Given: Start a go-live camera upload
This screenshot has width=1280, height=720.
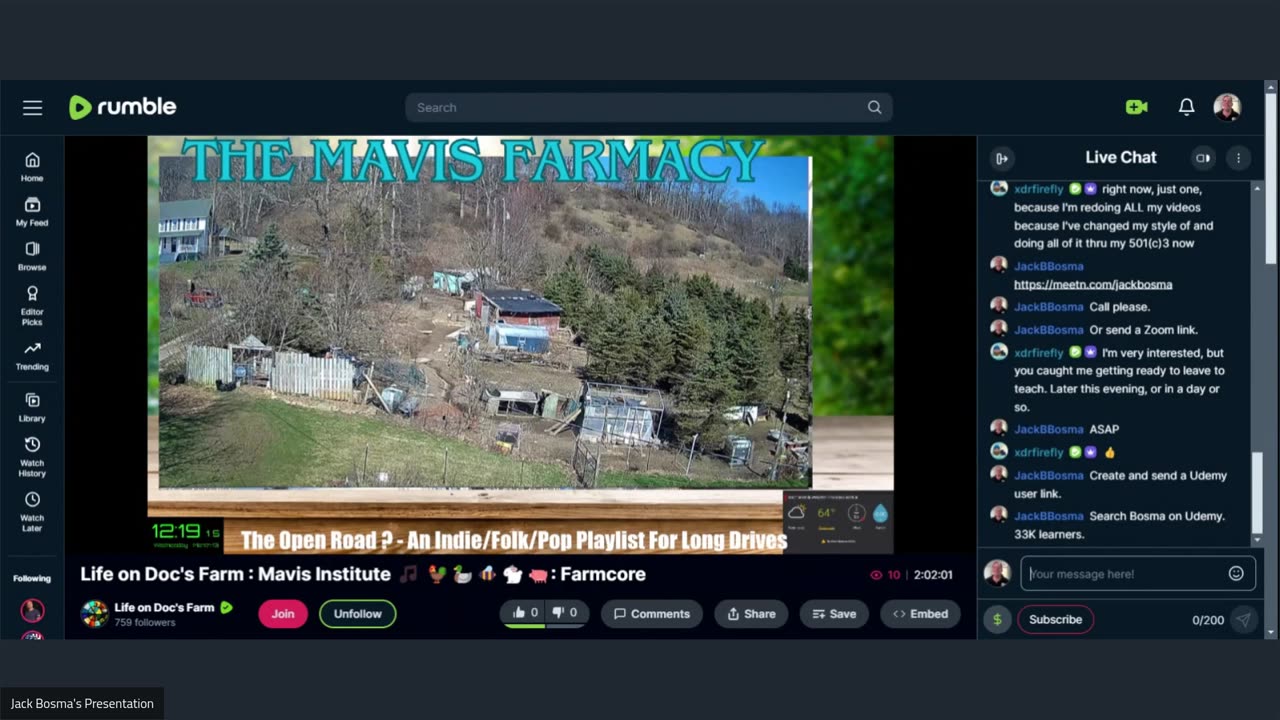Looking at the screenshot, I should click(x=1137, y=107).
